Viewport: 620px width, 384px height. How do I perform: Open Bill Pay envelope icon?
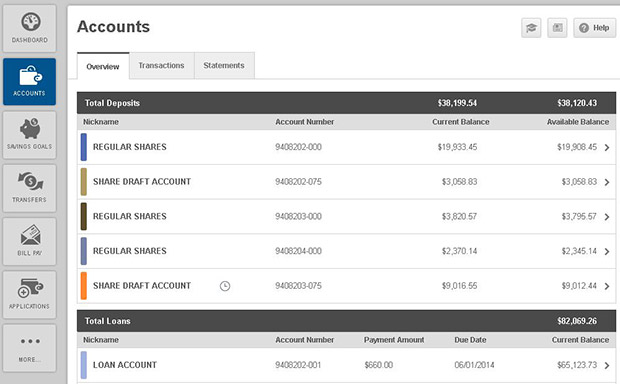30,241
